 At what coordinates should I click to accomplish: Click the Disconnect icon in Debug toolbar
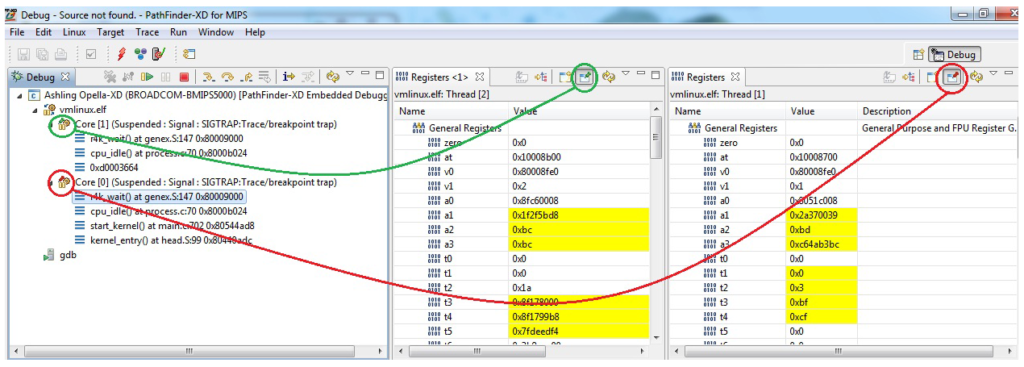[128, 76]
